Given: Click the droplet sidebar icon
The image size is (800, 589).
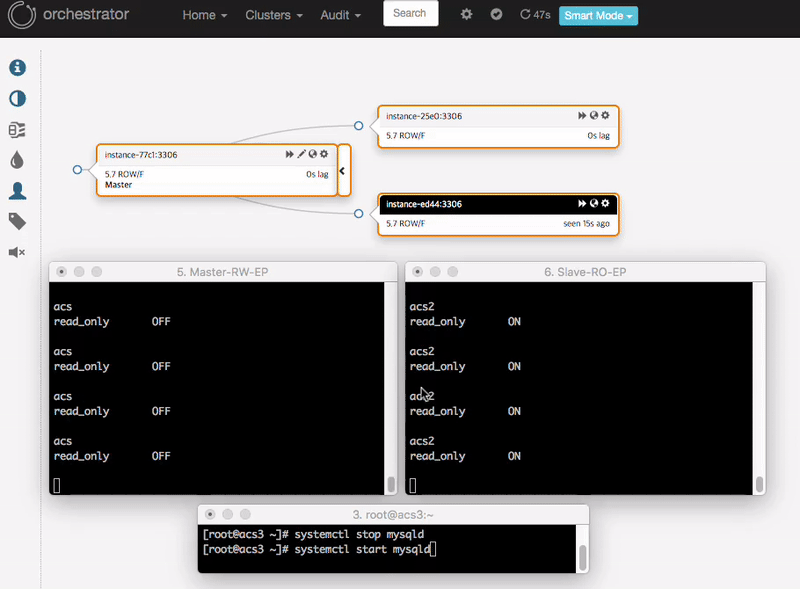Looking at the screenshot, I should coord(17,160).
